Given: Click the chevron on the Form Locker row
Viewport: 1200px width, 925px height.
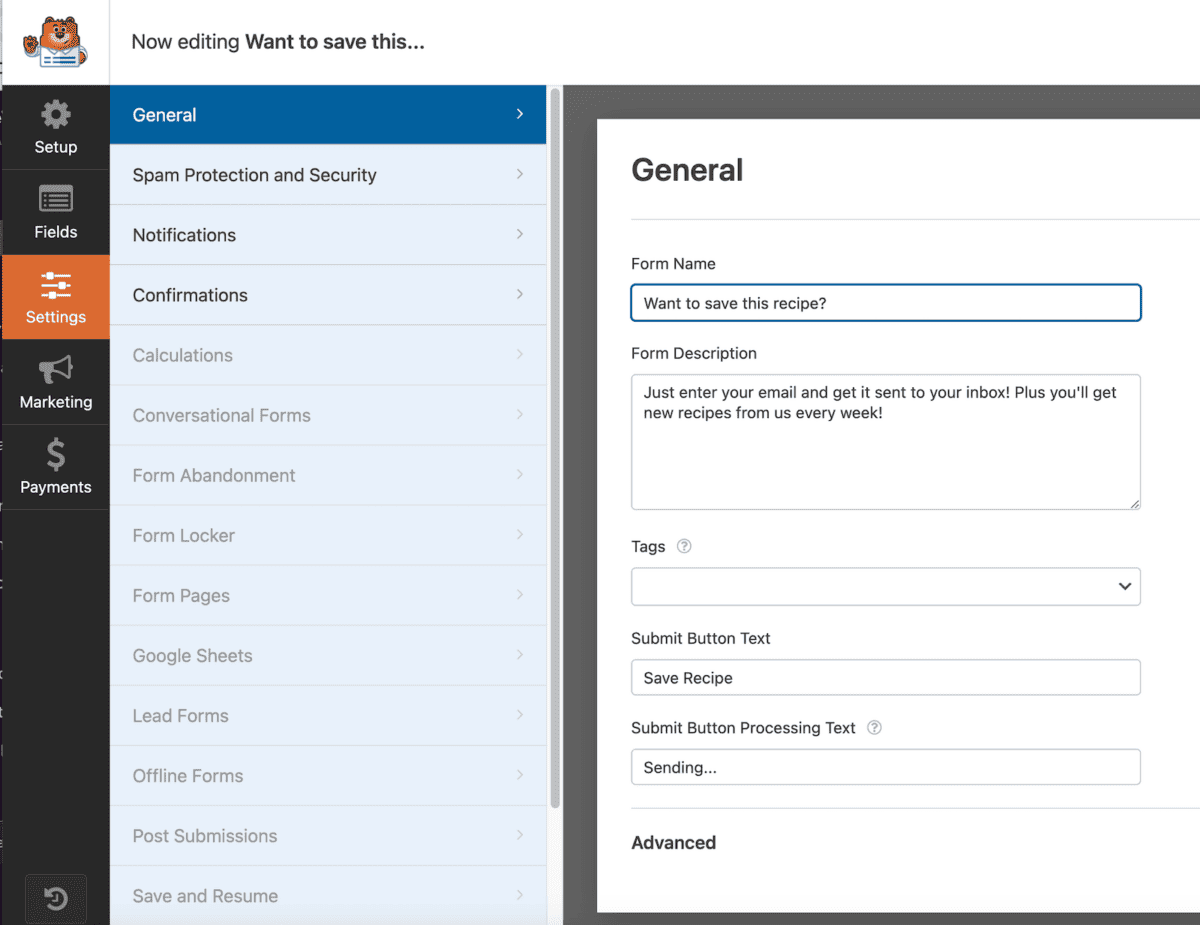Looking at the screenshot, I should [520, 534].
